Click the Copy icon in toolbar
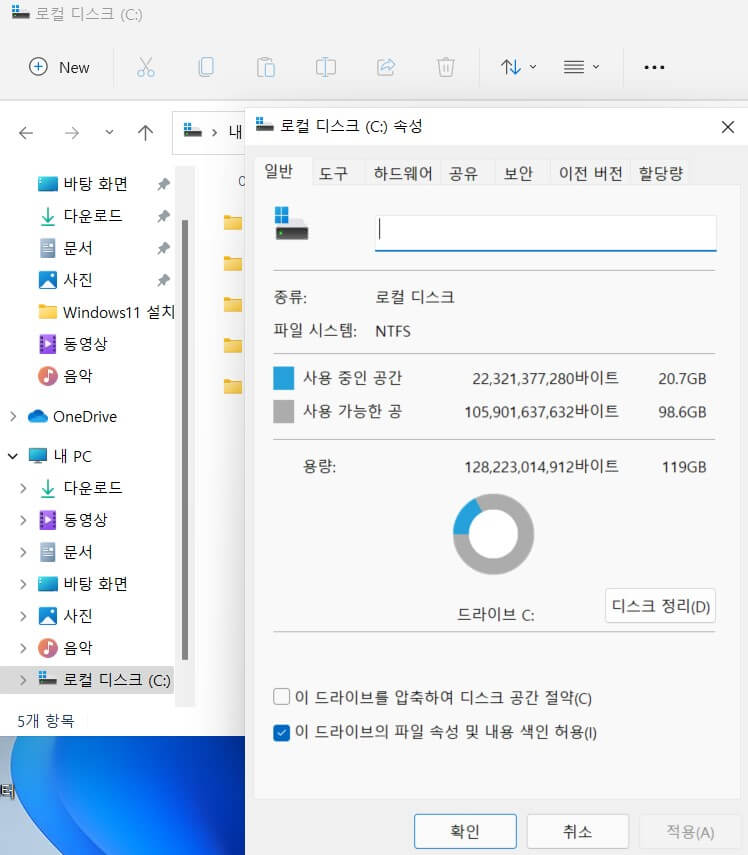The image size is (748, 855). pos(206,67)
